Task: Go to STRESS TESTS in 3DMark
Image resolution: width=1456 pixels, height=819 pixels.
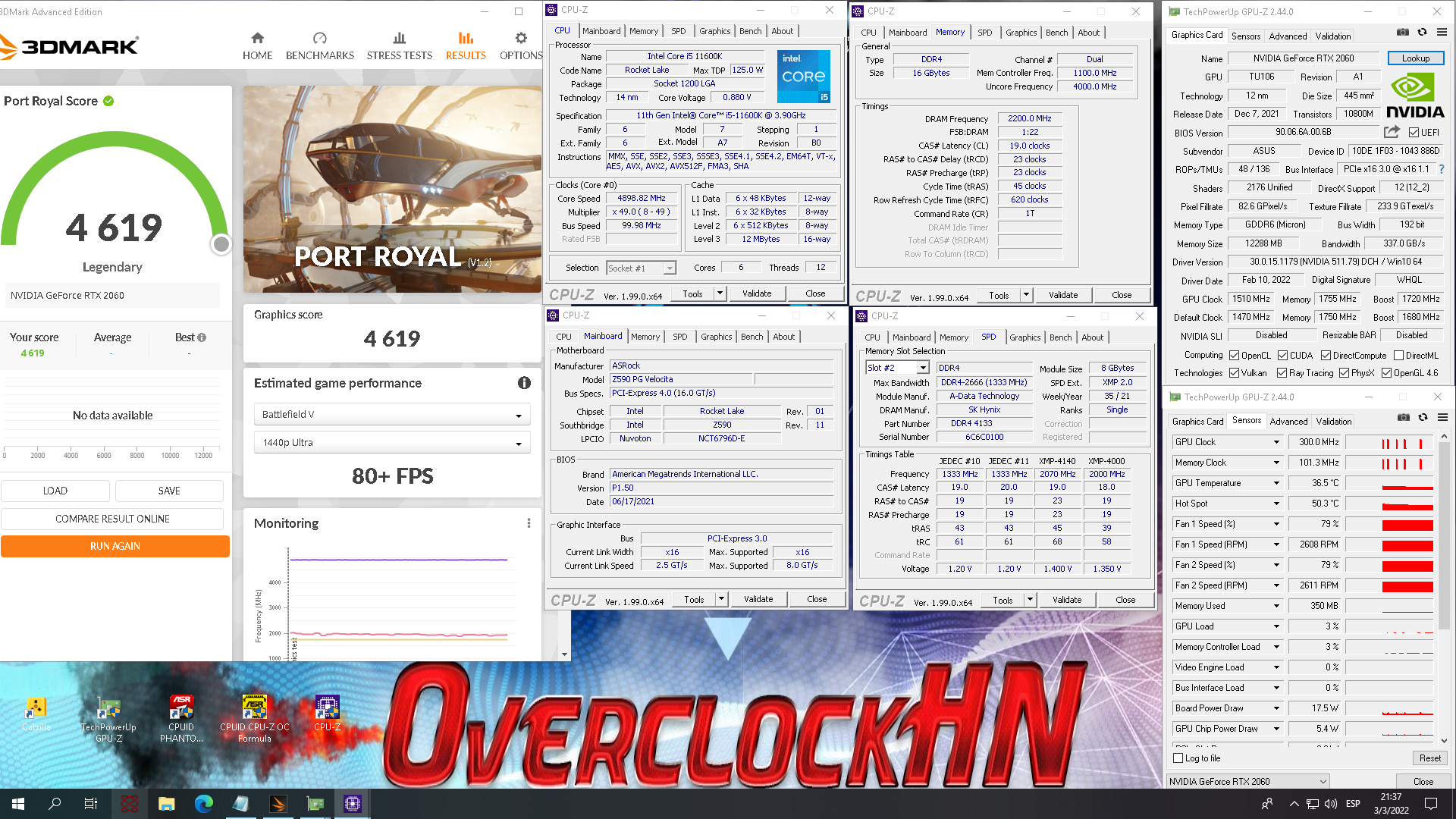Action: coord(399,46)
